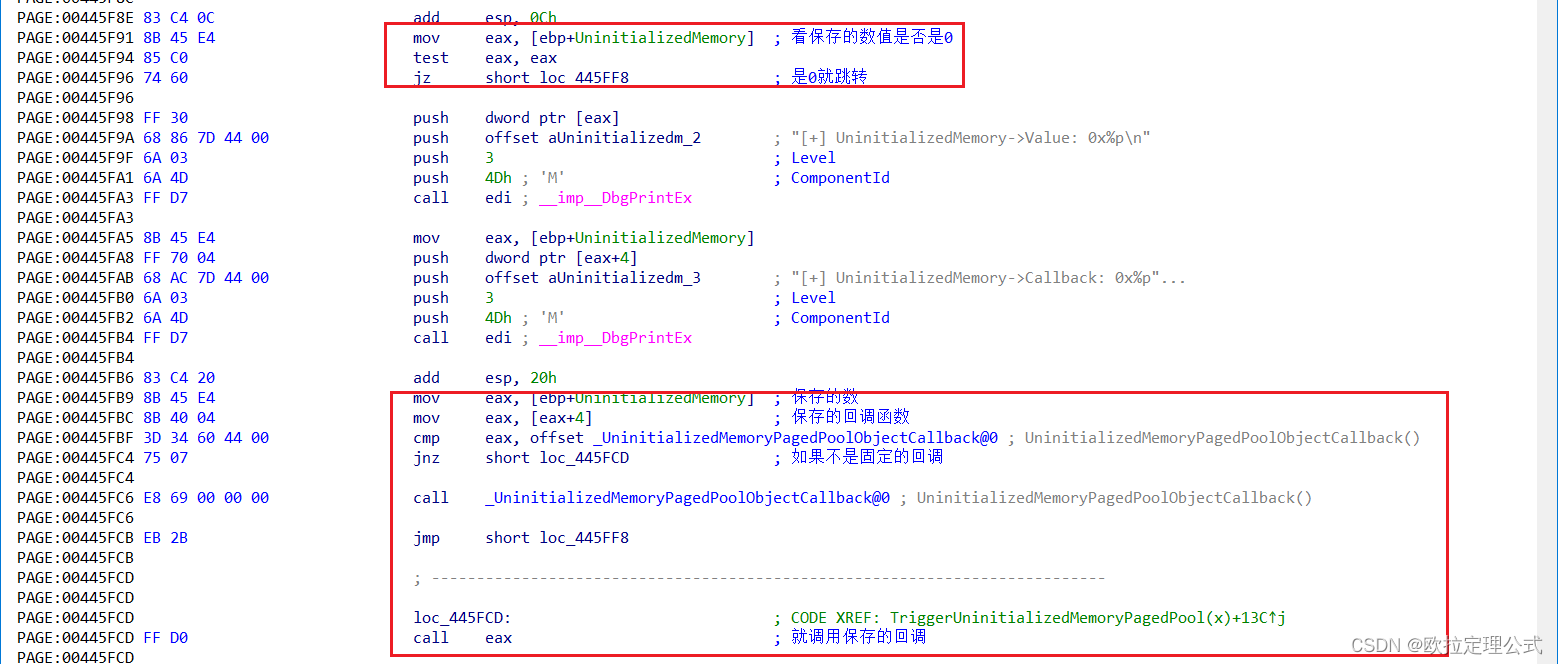Click the callback name in the call instruction
1558x664 pixels.
point(688,498)
